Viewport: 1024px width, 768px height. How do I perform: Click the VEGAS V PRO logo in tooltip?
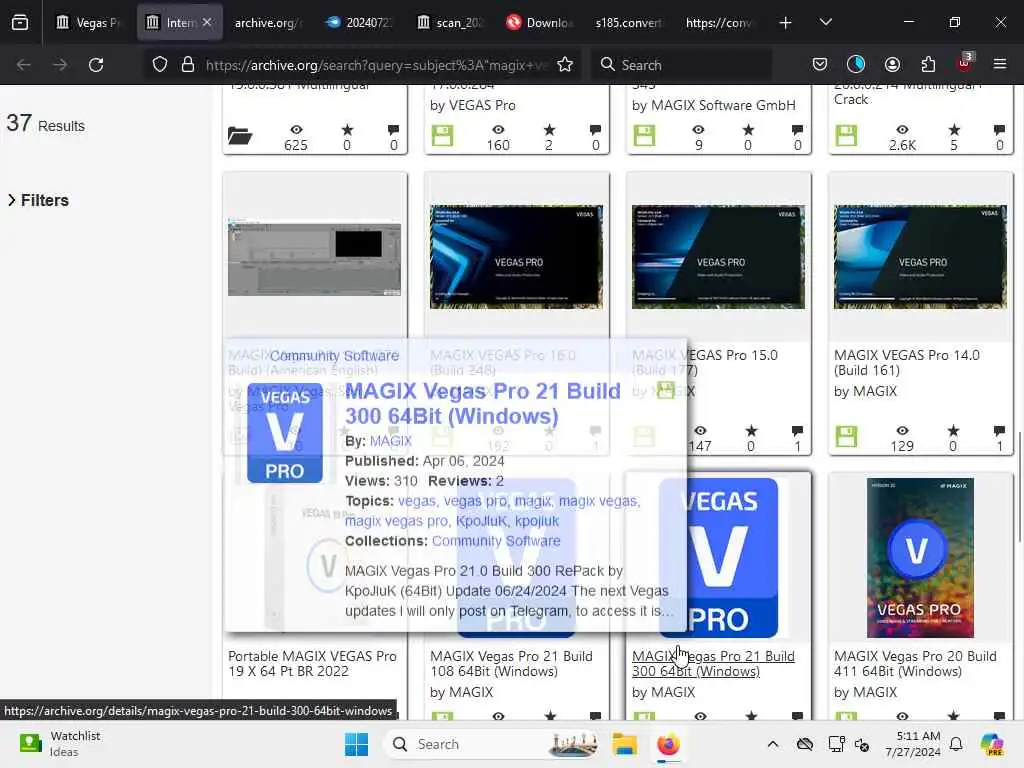[285, 433]
